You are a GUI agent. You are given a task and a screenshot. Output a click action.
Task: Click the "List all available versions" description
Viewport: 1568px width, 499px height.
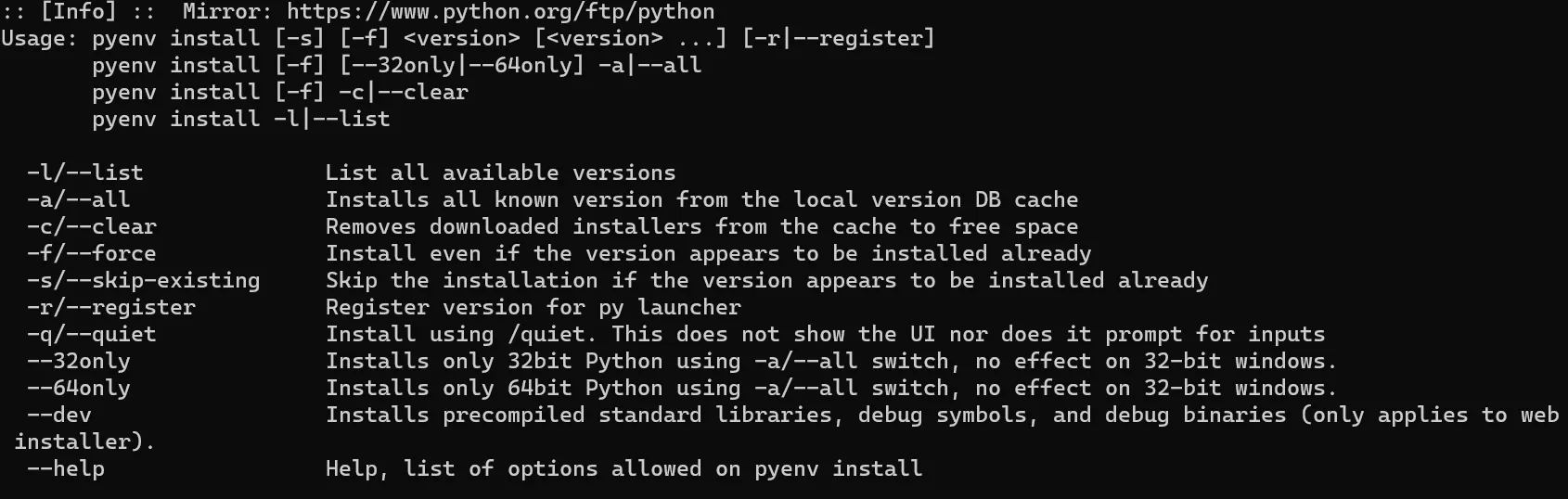coord(500,173)
